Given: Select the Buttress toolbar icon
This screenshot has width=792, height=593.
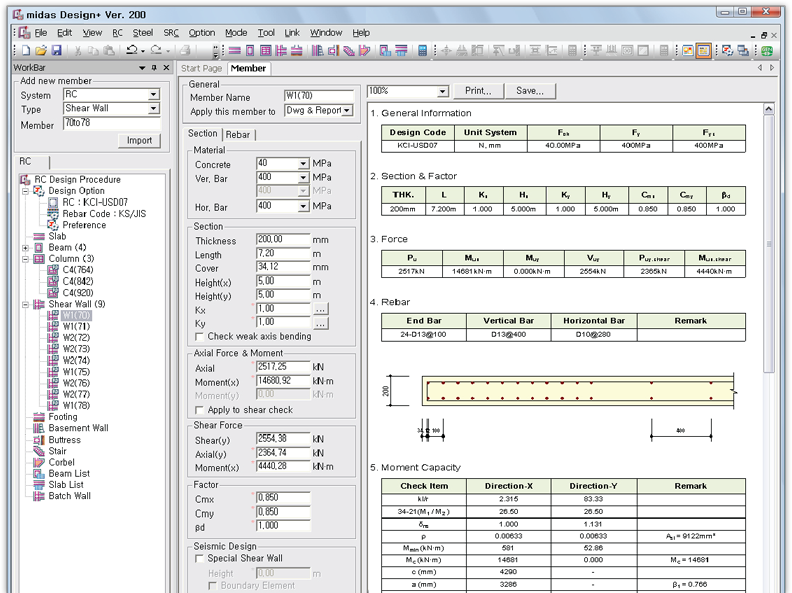Looking at the screenshot, I should pos(333,51).
